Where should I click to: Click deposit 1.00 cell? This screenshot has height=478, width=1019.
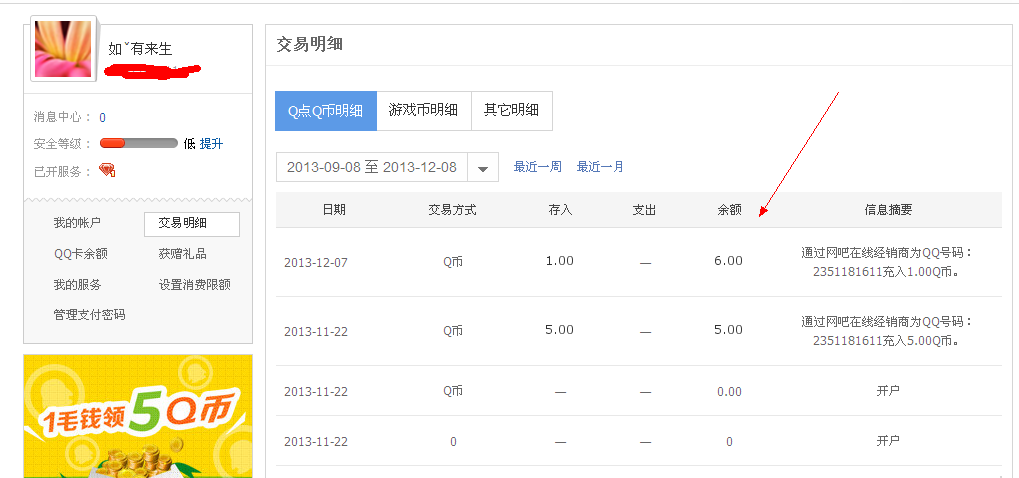(560, 260)
